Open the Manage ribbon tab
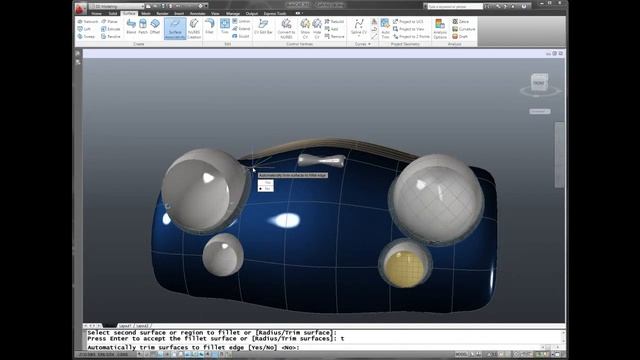Screen dimensions: 640x360 (233, 13)
